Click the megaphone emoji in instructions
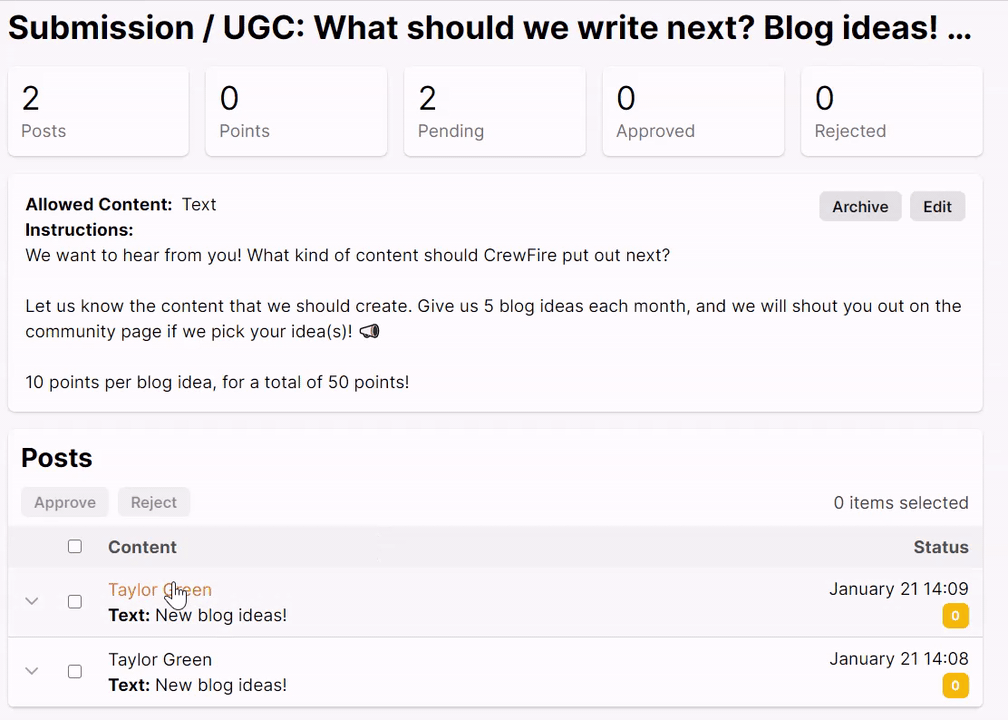Viewport: 1008px width, 720px height. click(x=370, y=332)
